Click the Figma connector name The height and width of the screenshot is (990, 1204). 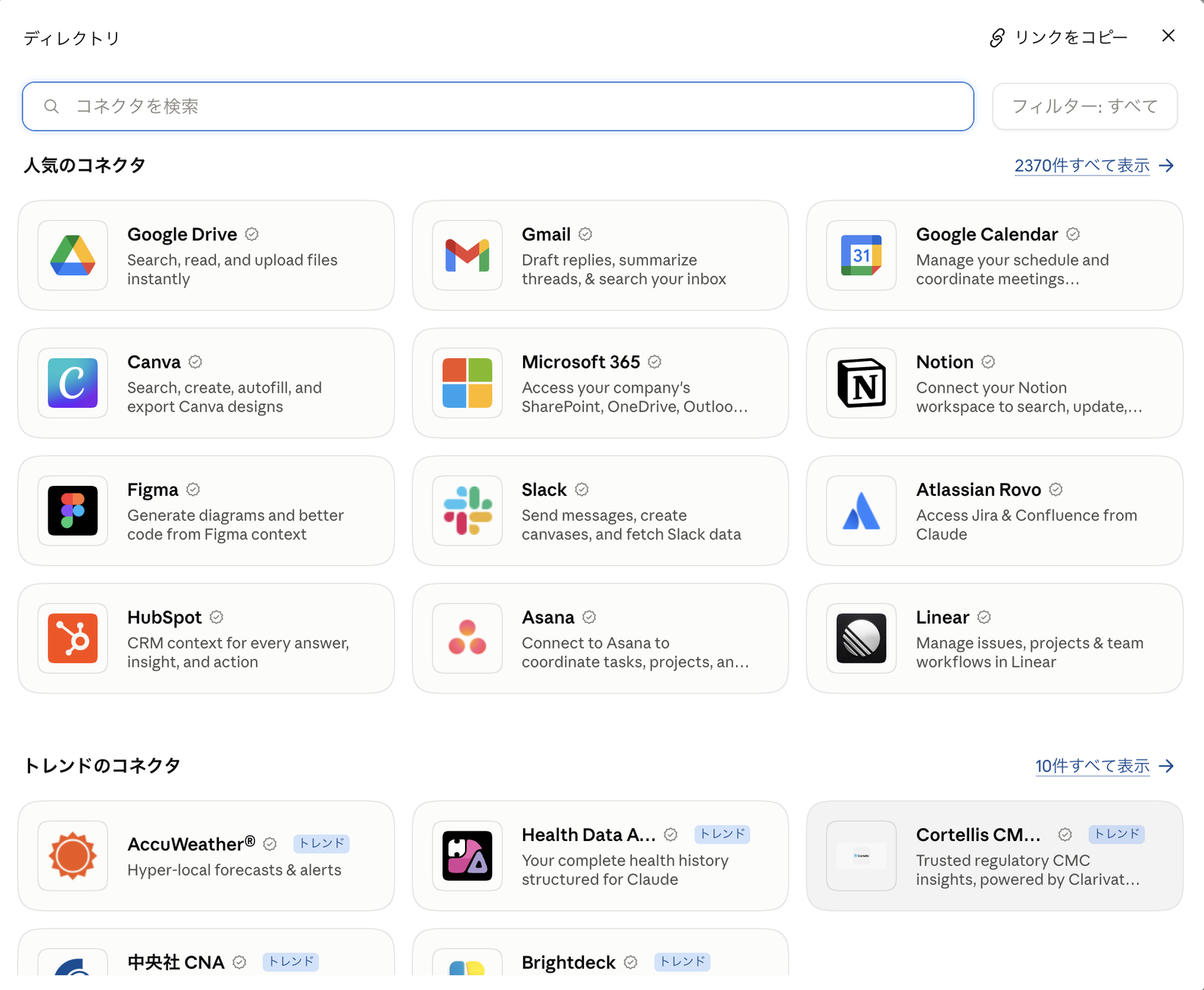click(x=153, y=490)
